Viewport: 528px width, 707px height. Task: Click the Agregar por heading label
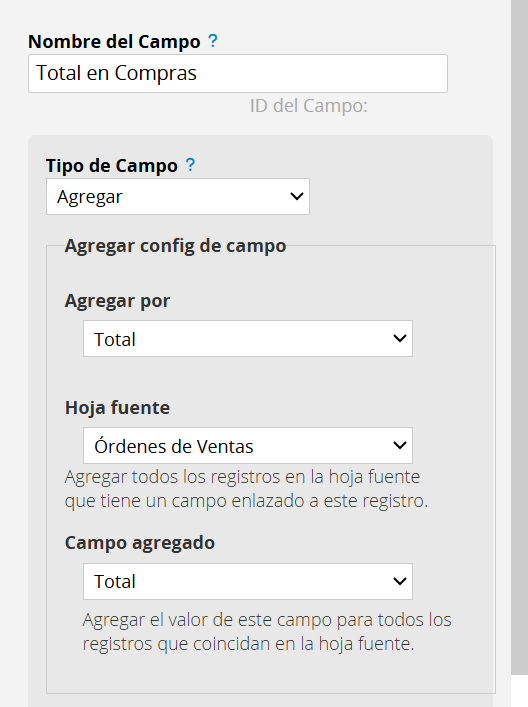[117, 301]
